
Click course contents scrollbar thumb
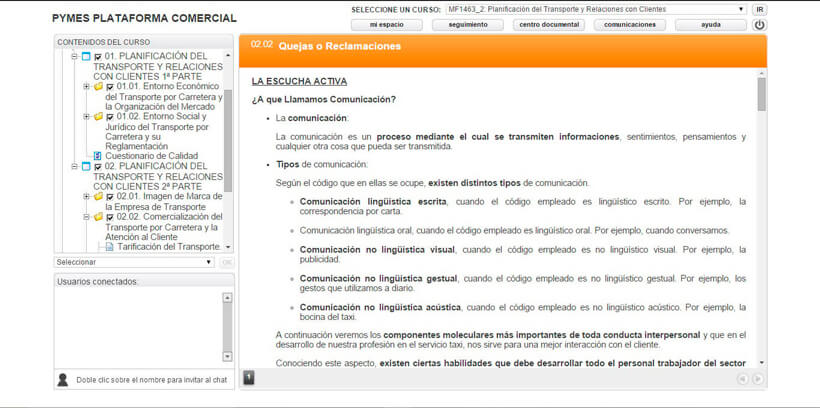pyautogui.click(x=227, y=140)
